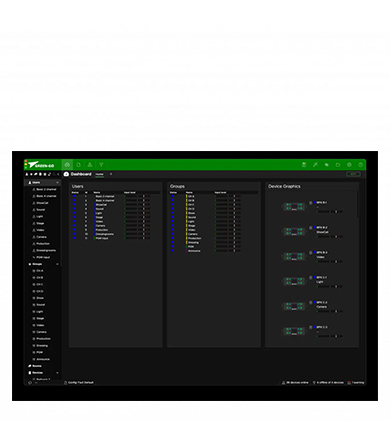Screen dimensions: 390x421
Task: Select Basic 4 channel user in sidebar
Action: tap(44, 196)
